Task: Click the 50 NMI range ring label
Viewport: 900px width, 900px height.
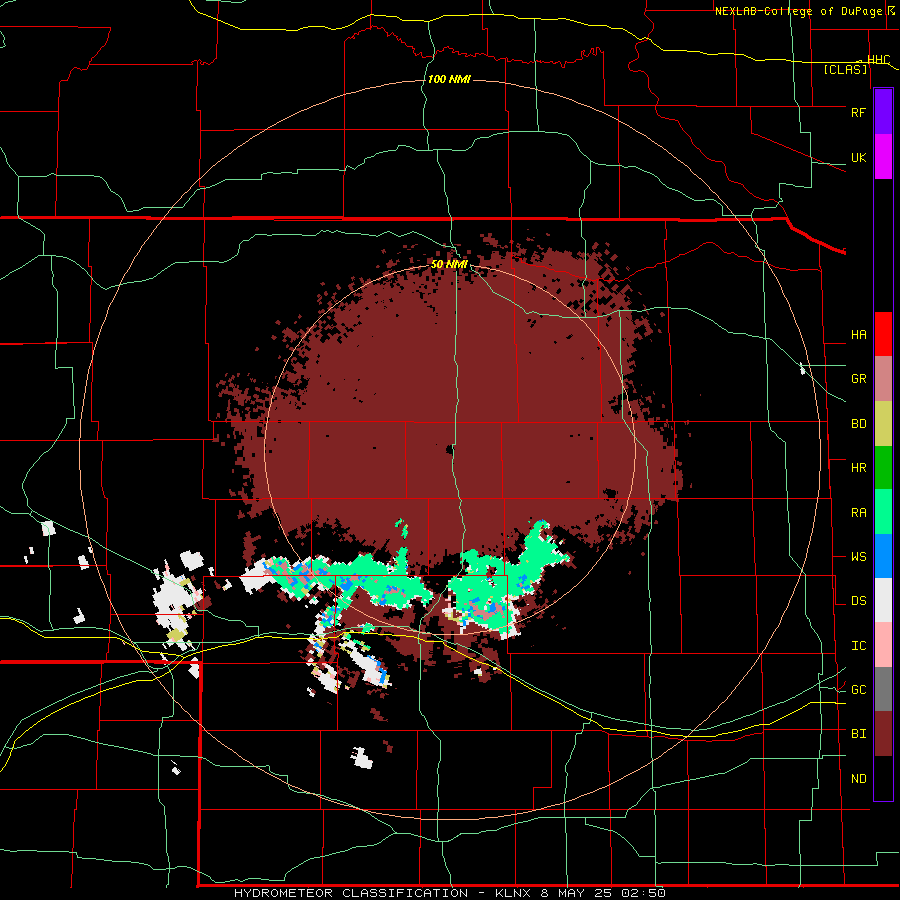Action: point(449,264)
